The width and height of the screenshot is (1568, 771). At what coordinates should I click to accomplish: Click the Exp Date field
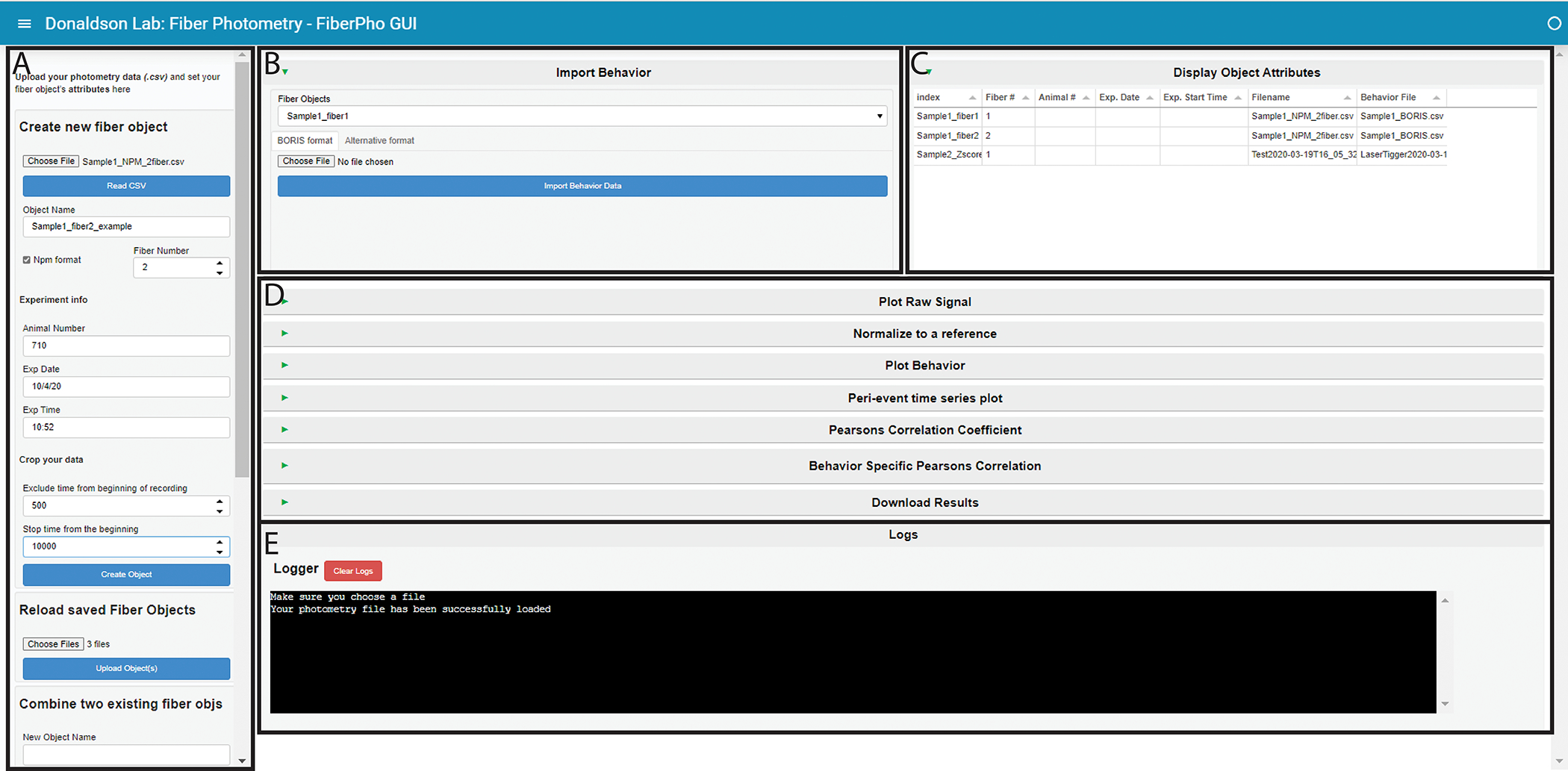tap(126, 387)
